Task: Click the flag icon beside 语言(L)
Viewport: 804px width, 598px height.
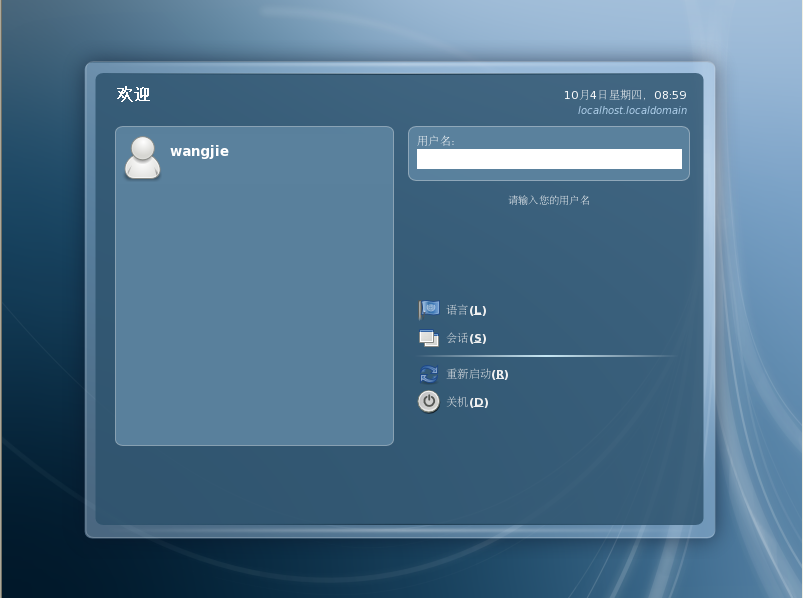Action: click(x=430, y=309)
